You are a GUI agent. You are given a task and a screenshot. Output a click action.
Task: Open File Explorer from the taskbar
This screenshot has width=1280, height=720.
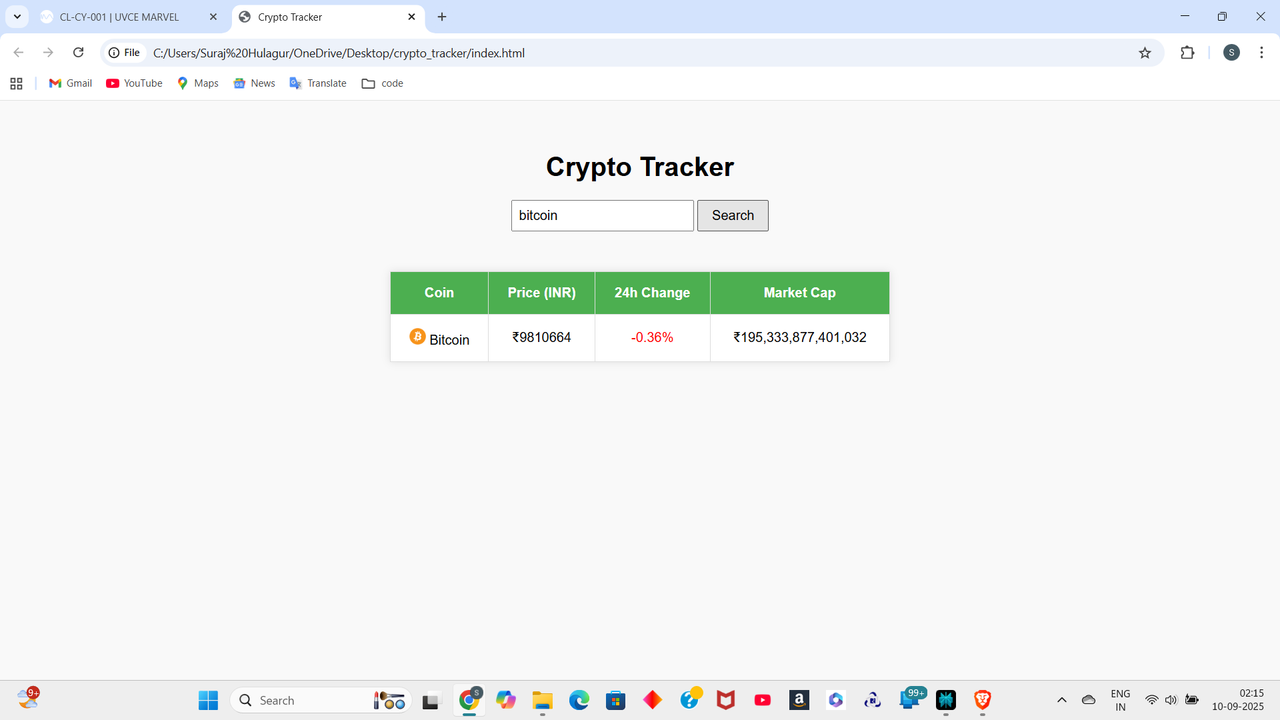[542, 700]
